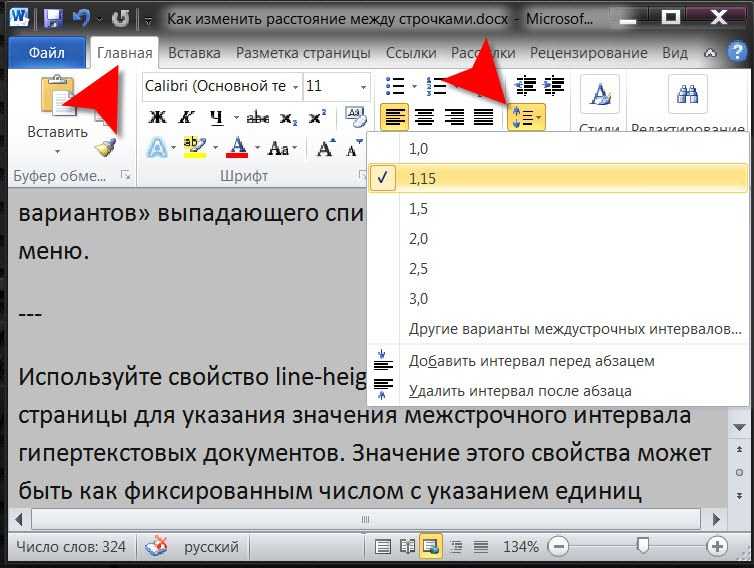The image size is (754, 568).
Task: Align text left
Action: pyautogui.click(x=394, y=117)
